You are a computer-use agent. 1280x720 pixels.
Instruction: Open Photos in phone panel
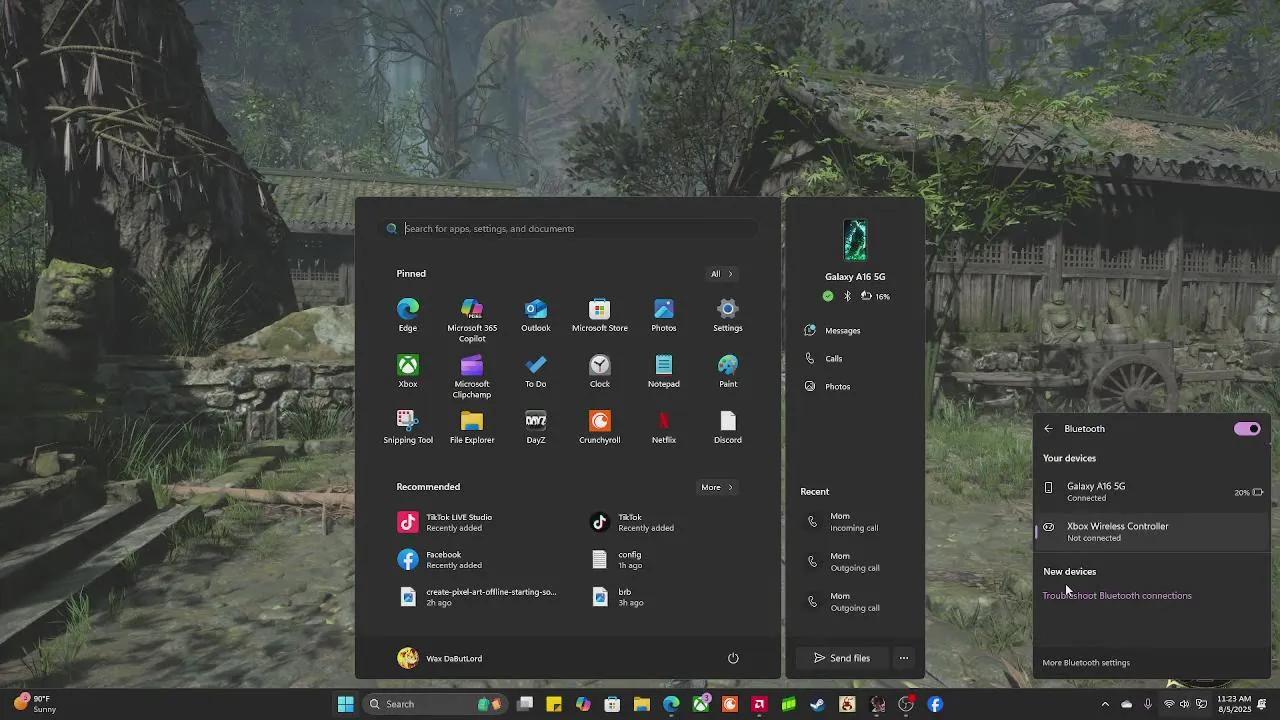click(x=828, y=386)
